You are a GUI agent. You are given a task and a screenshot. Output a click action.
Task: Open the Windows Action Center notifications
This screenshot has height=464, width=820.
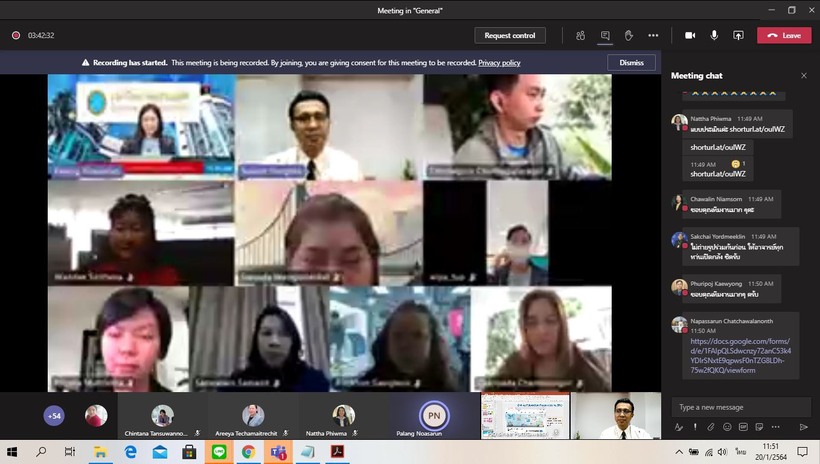802,451
